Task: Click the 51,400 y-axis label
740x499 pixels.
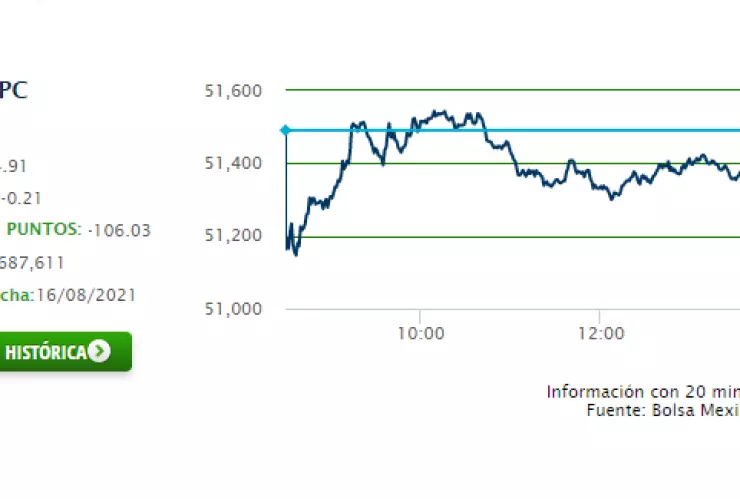Action: point(232,163)
